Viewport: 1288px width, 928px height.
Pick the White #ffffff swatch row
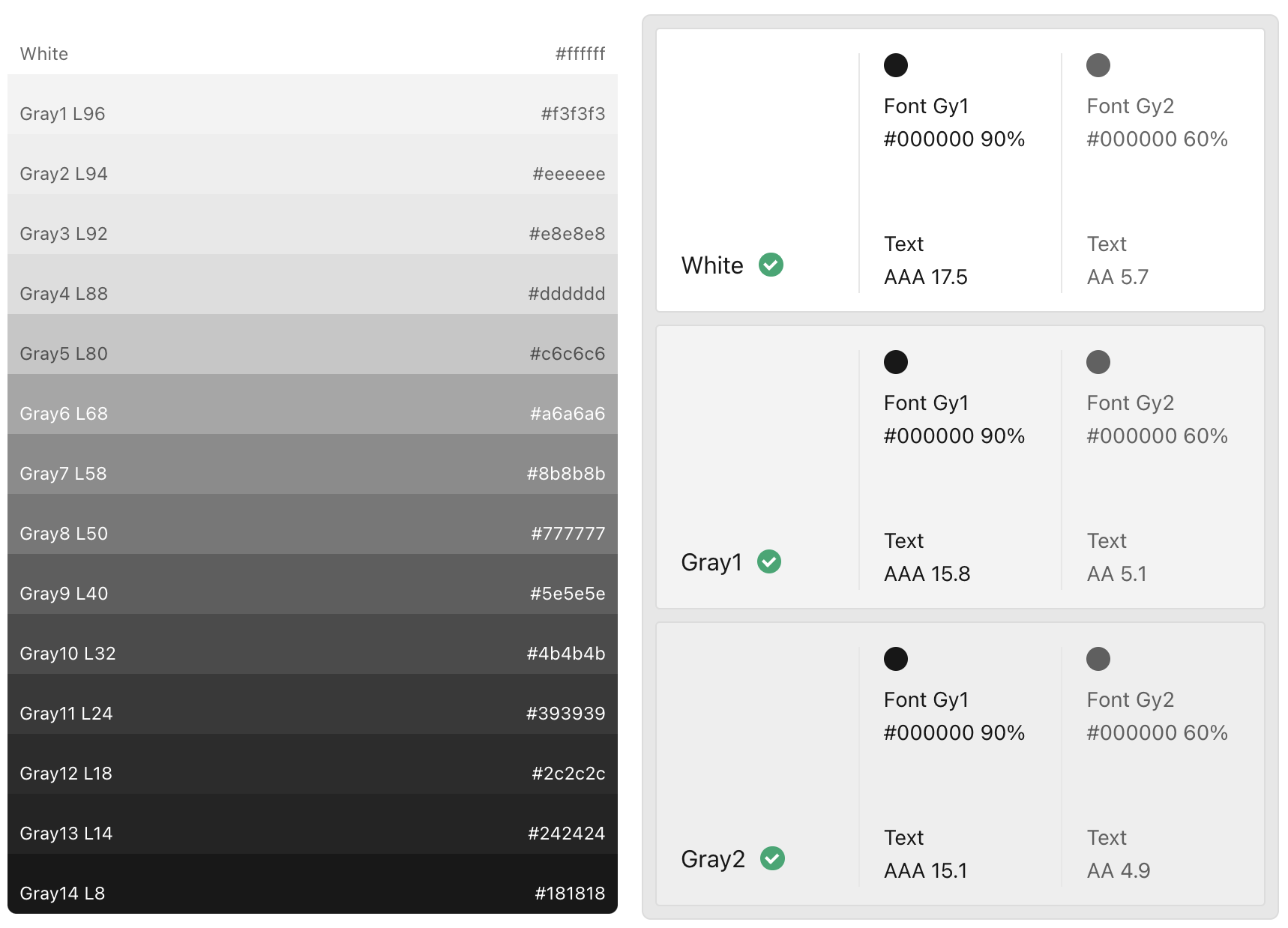[x=313, y=44]
